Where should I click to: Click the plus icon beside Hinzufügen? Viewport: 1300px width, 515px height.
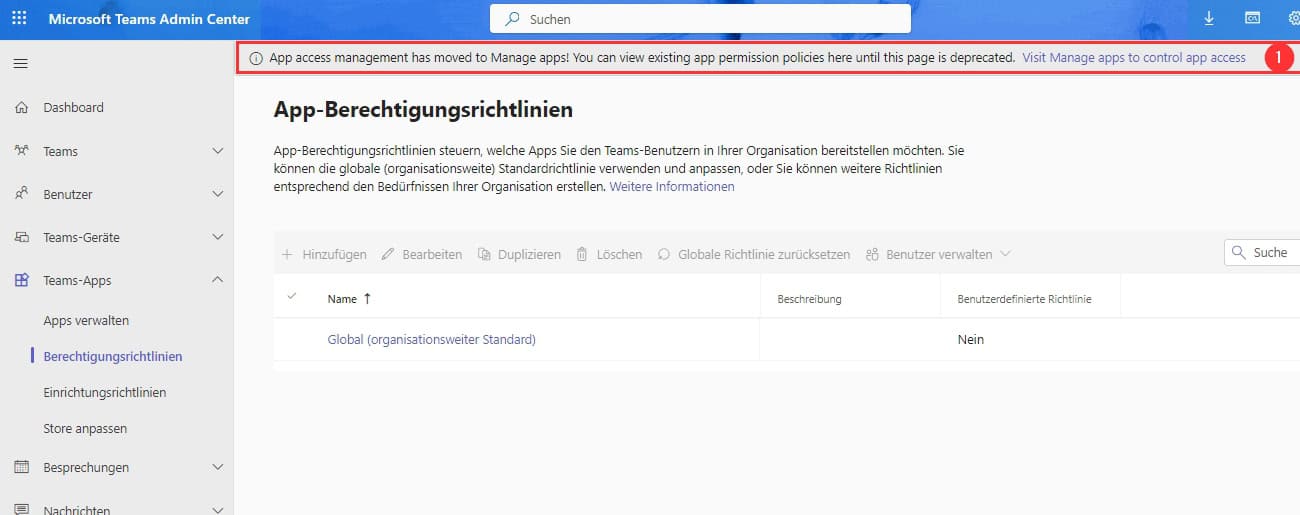[287, 254]
